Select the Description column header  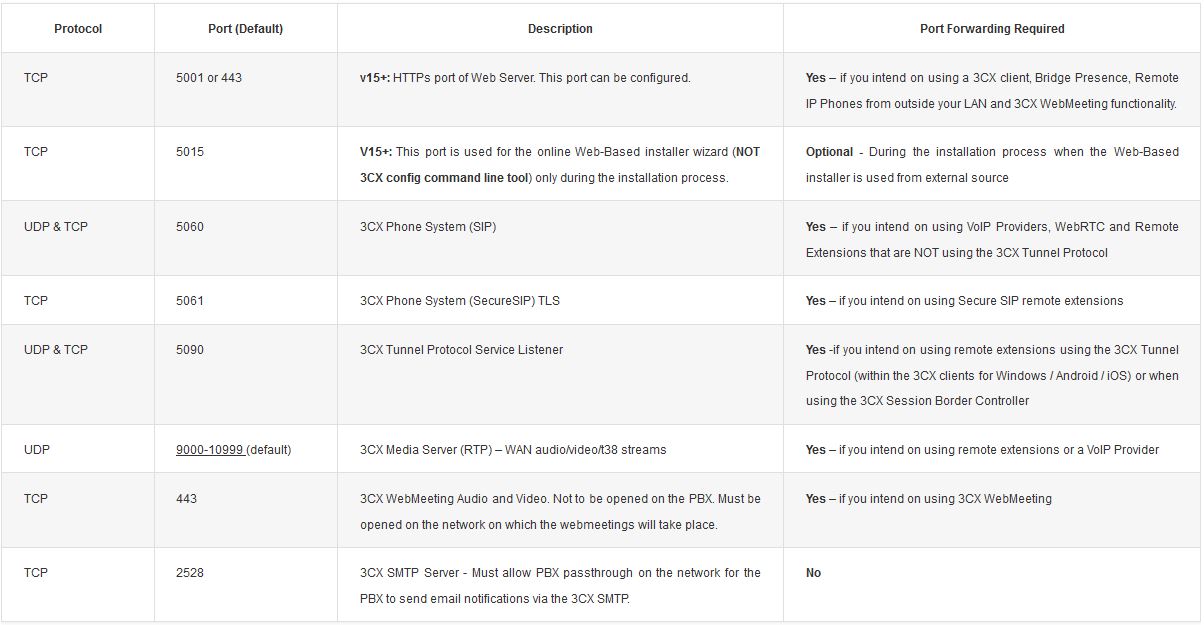click(560, 29)
